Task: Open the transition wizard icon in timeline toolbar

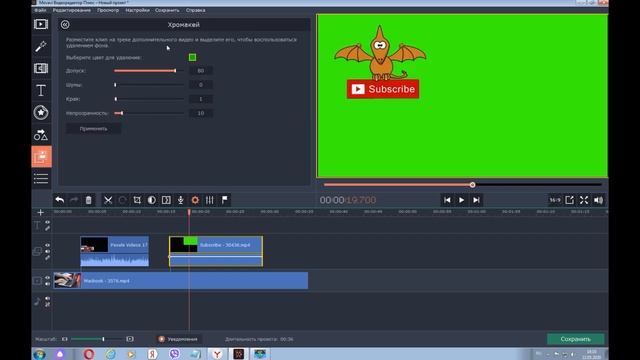Action: [166, 200]
